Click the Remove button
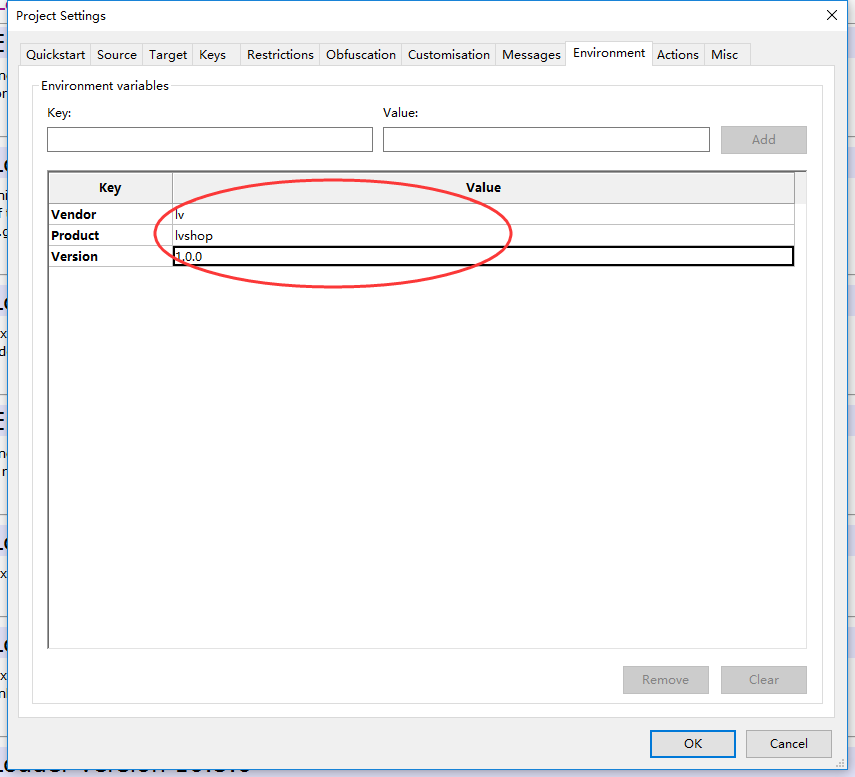 coord(665,679)
